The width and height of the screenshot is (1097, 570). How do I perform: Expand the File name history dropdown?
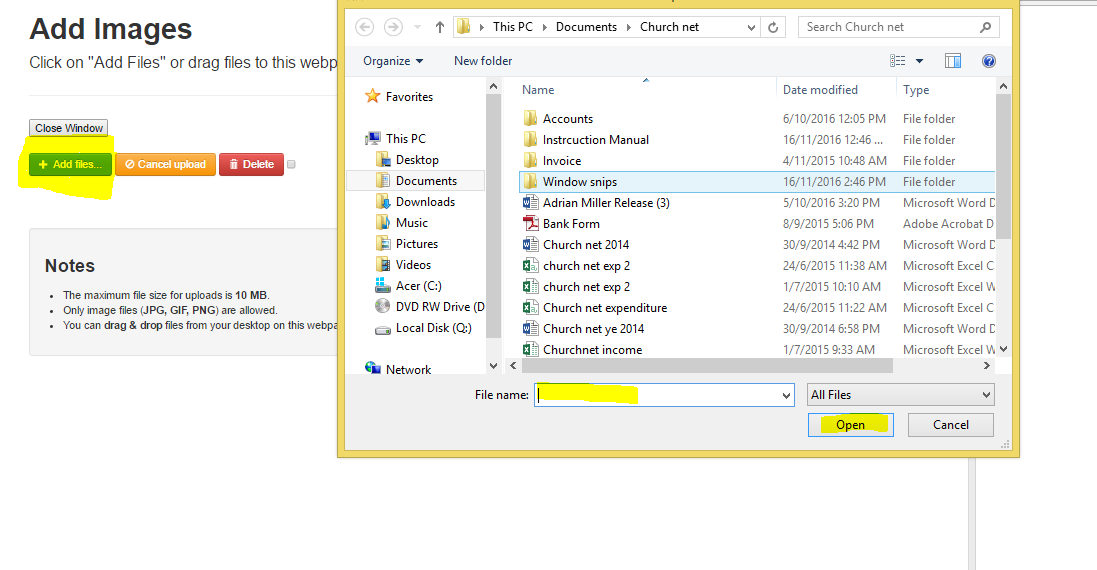(786, 396)
